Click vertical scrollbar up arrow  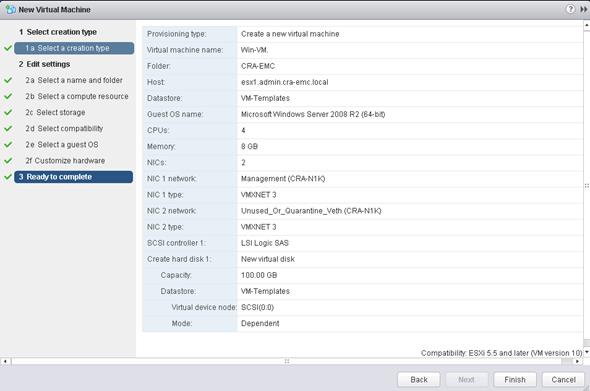(587, 25)
